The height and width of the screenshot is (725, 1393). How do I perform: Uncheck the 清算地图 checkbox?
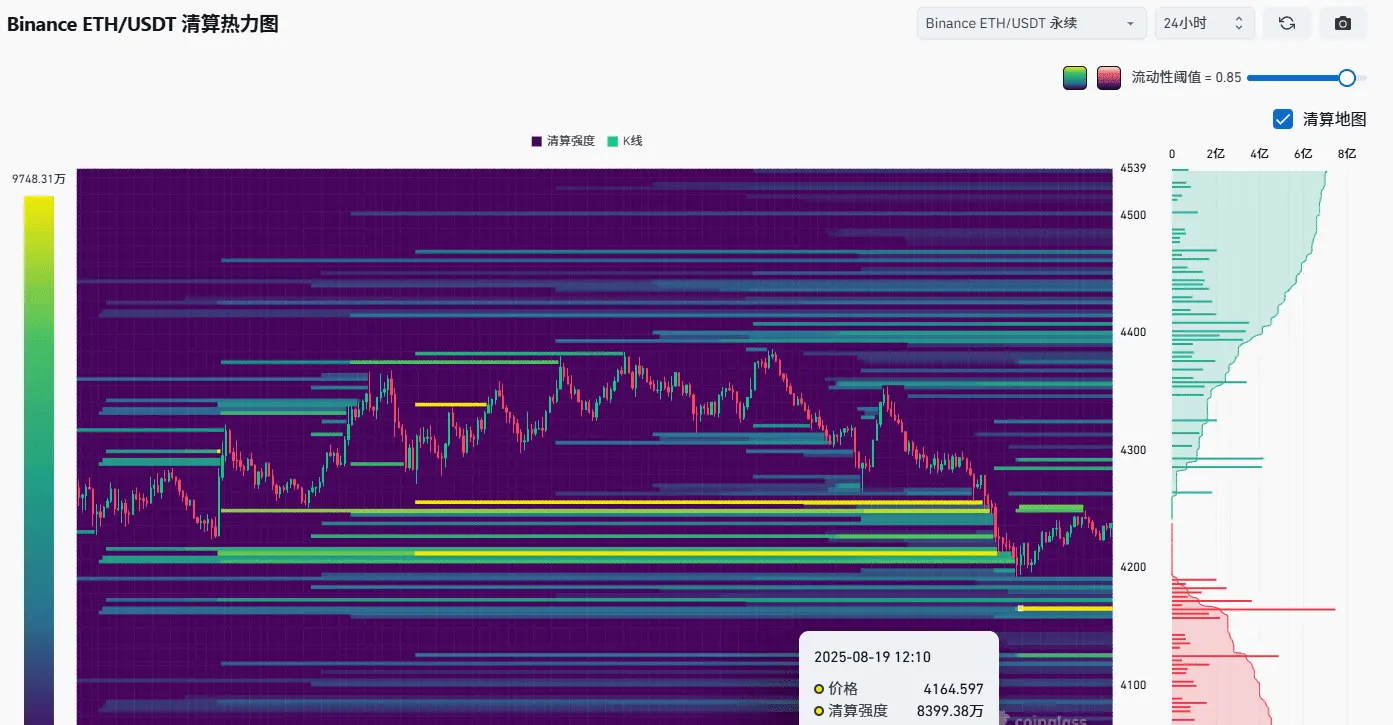1283,119
